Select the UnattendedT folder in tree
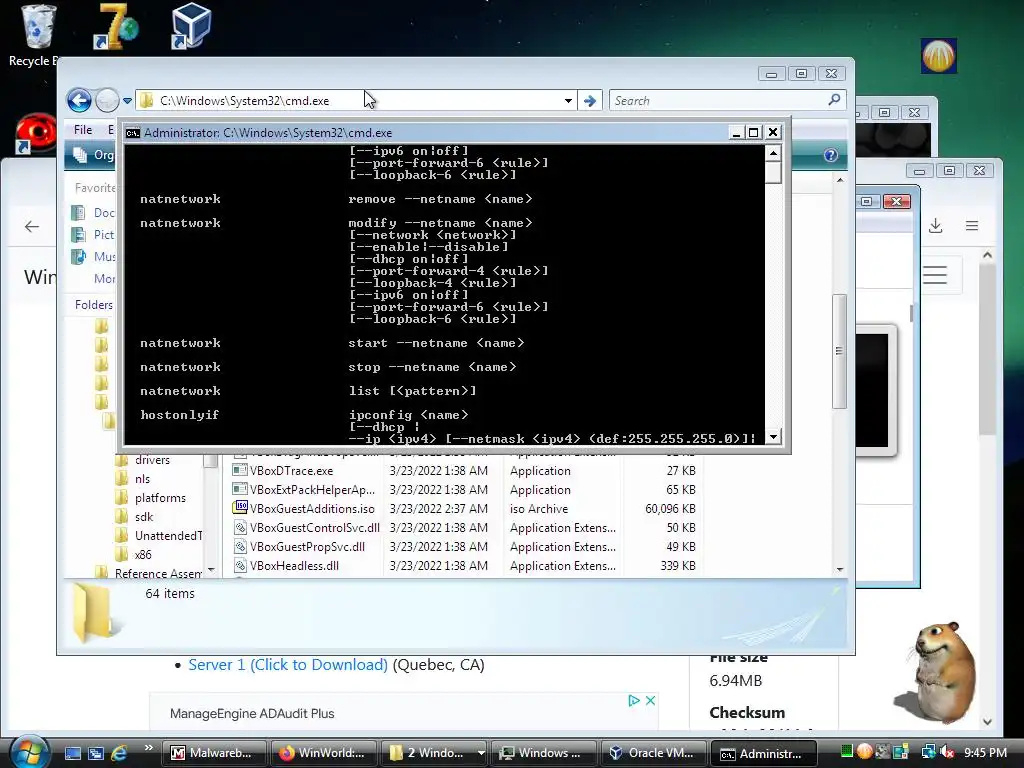This screenshot has width=1024, height=768. [168, 536]
